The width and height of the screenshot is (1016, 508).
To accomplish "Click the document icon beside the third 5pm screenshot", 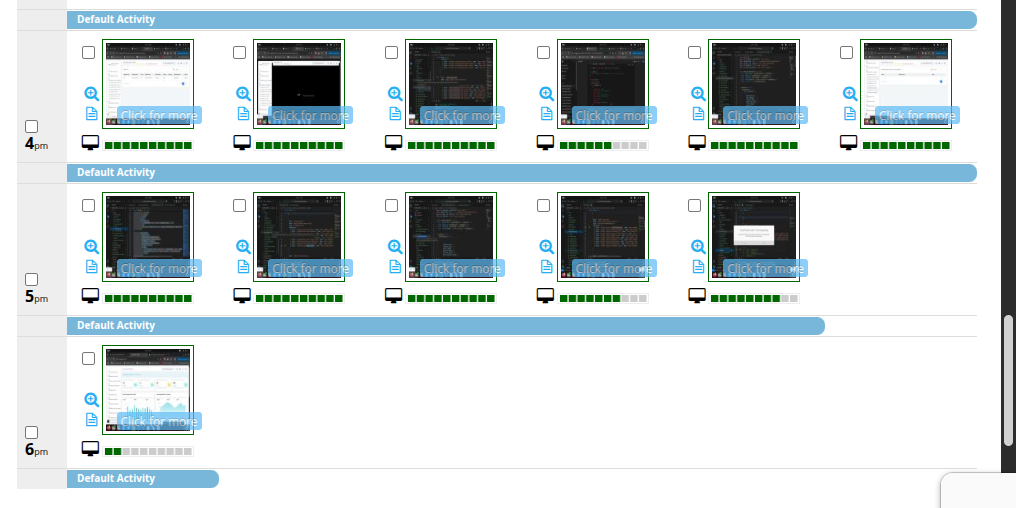I will point(395,266).
